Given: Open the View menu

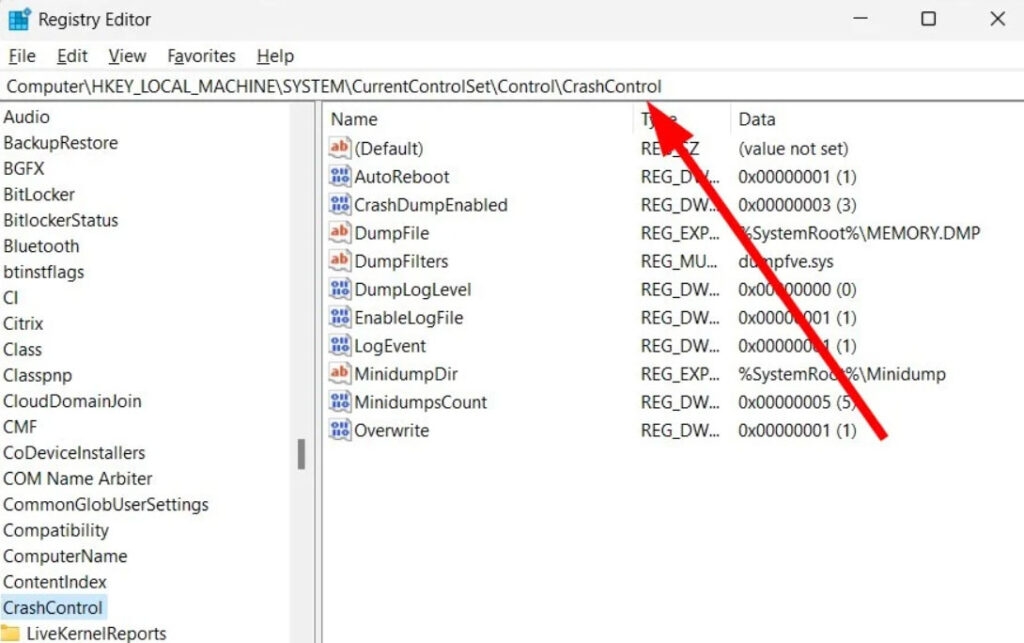Looking at the screenshot, I should pos(127,56).
